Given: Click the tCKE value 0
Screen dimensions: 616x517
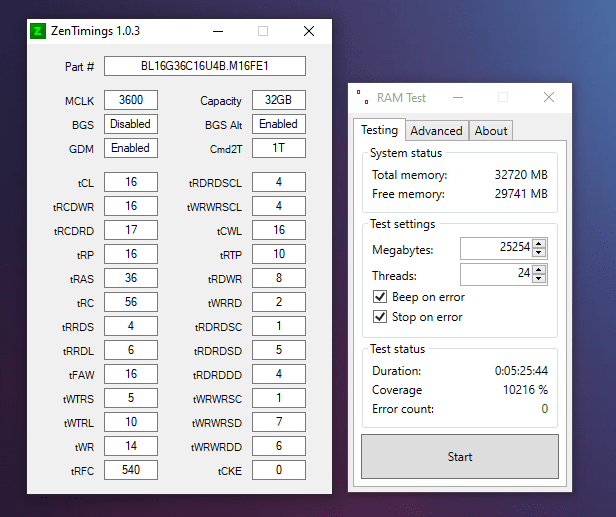Looking at the screenshot, I should coord(279,470).
